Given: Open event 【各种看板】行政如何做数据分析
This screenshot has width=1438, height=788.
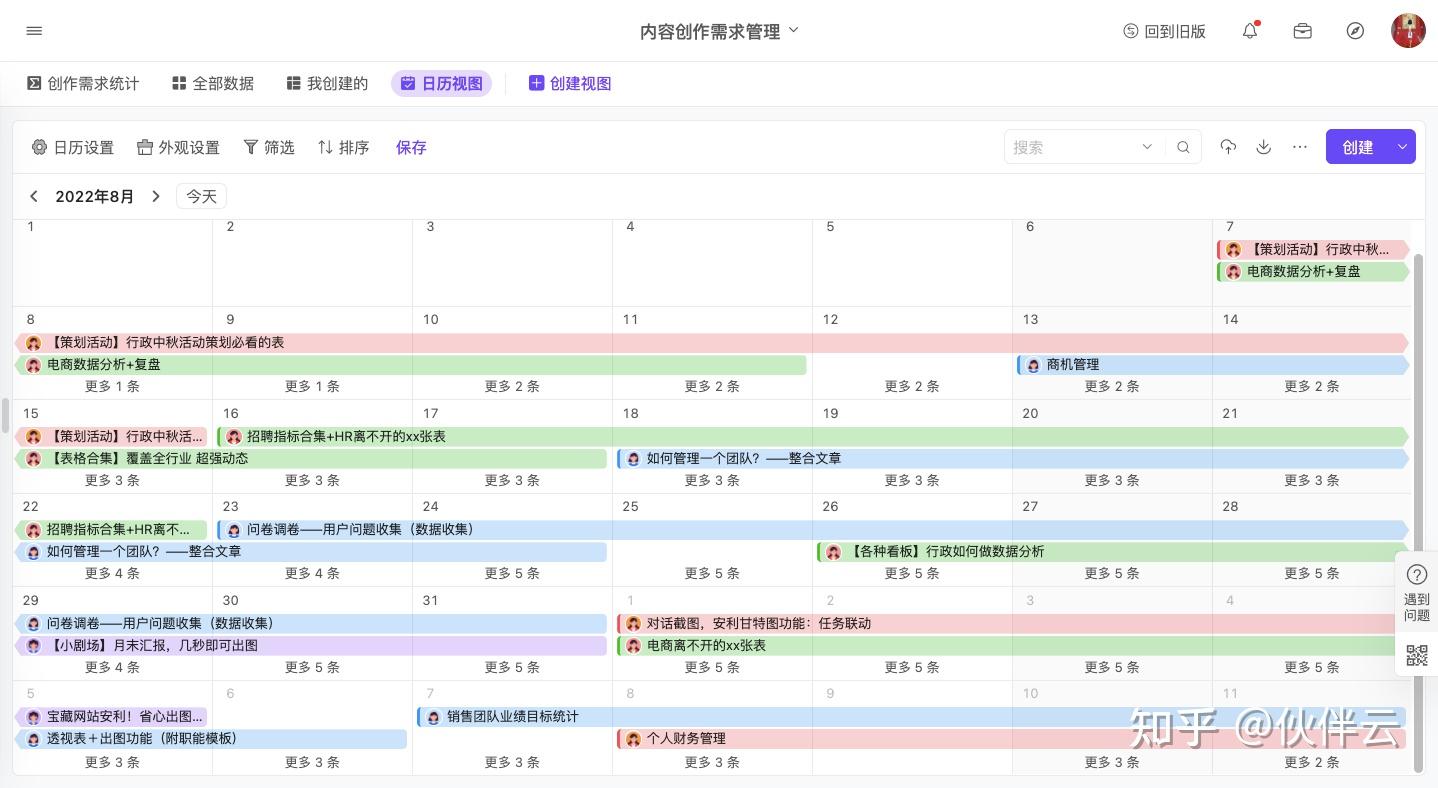Looking at the screenshot, I should (x=1112, y=552).
